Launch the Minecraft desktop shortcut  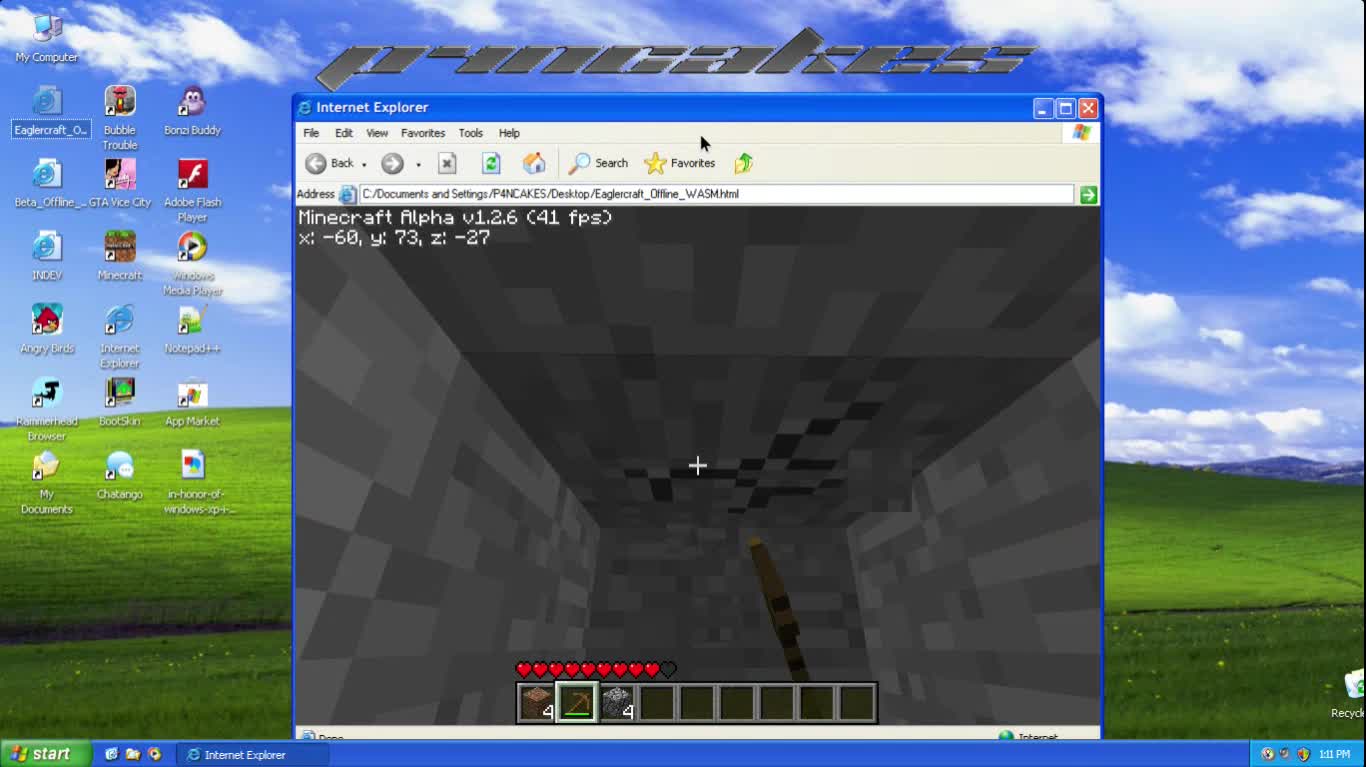(x=120, y=256)
